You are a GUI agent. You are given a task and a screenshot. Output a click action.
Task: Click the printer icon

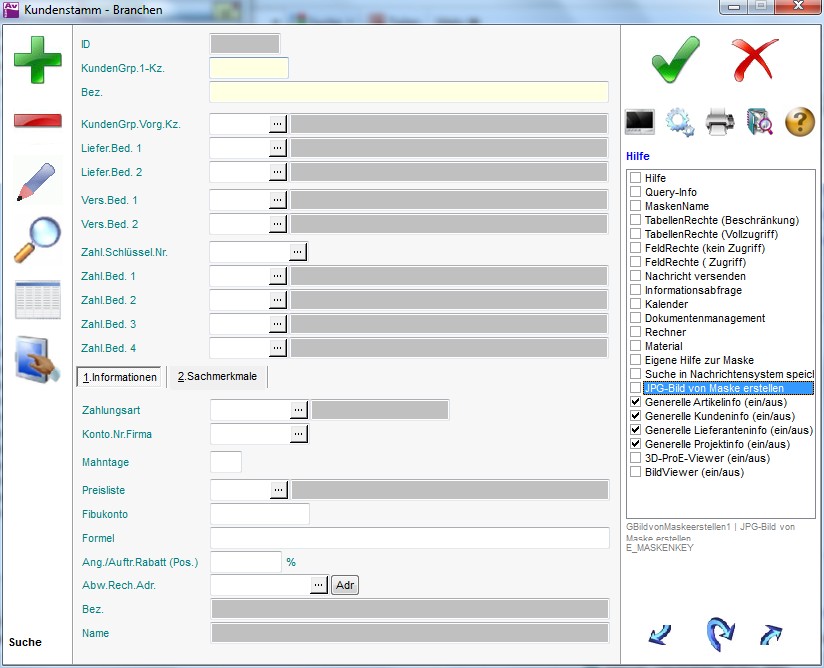721,122
